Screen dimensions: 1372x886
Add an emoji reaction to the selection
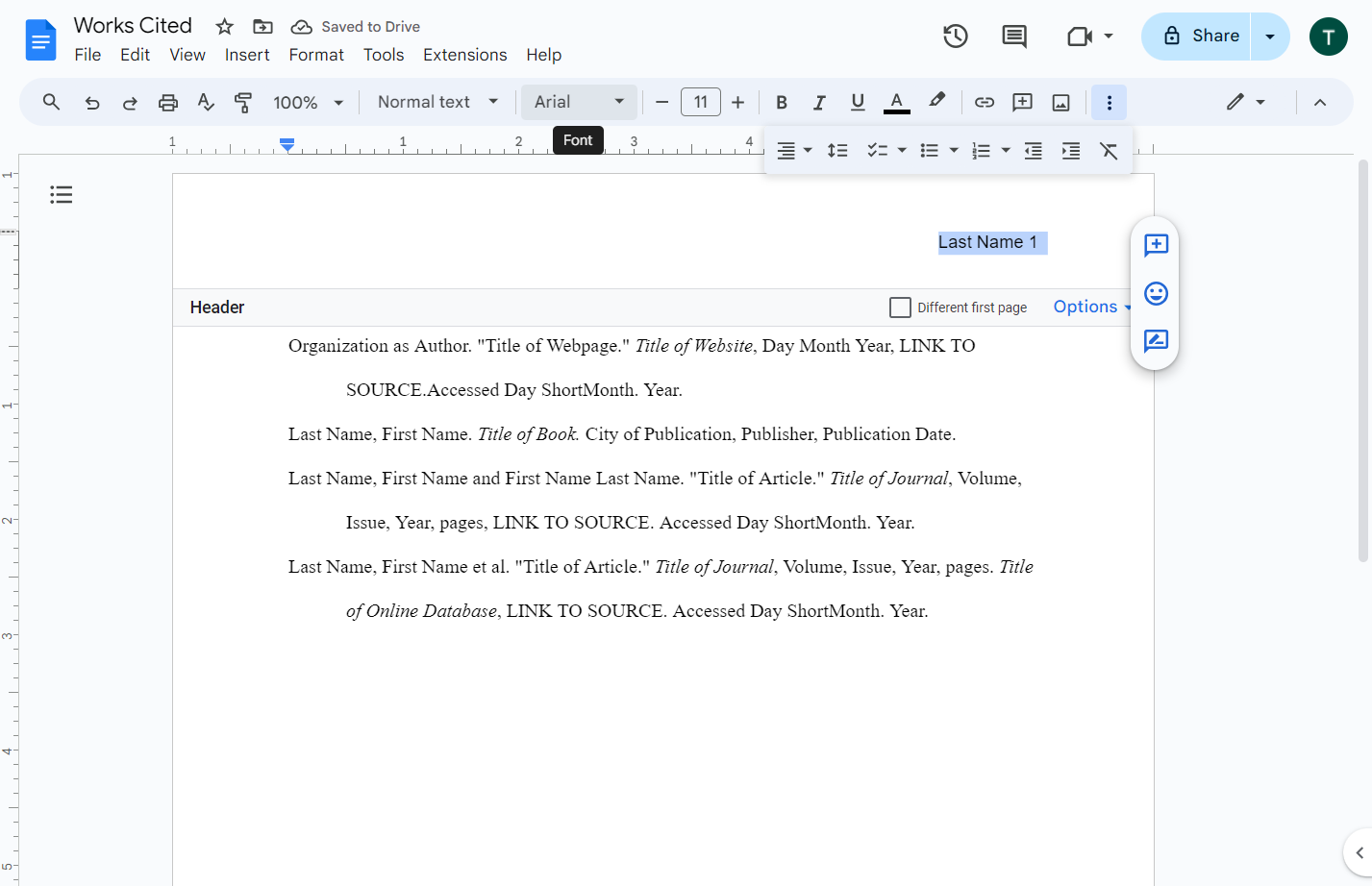1156,293
